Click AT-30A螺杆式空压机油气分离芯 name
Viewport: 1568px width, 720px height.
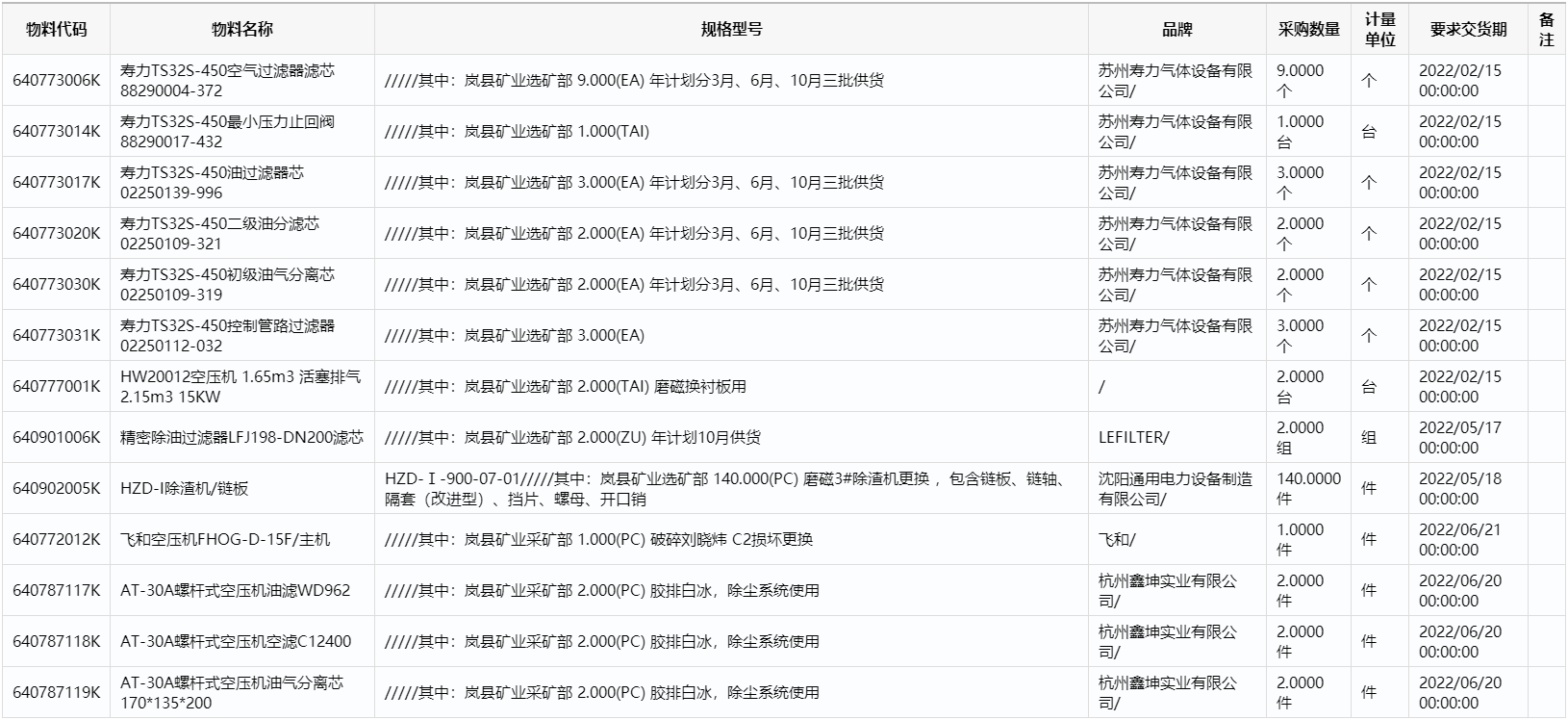click(x=231, y=693)
